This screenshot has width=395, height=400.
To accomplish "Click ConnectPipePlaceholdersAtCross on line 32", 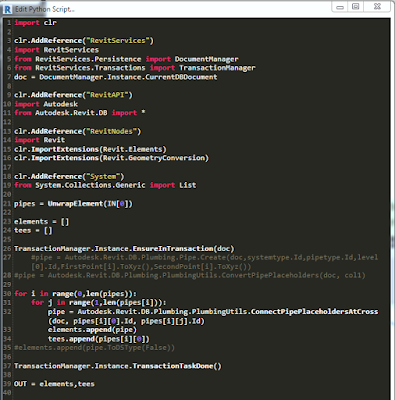I will (314, 311).
